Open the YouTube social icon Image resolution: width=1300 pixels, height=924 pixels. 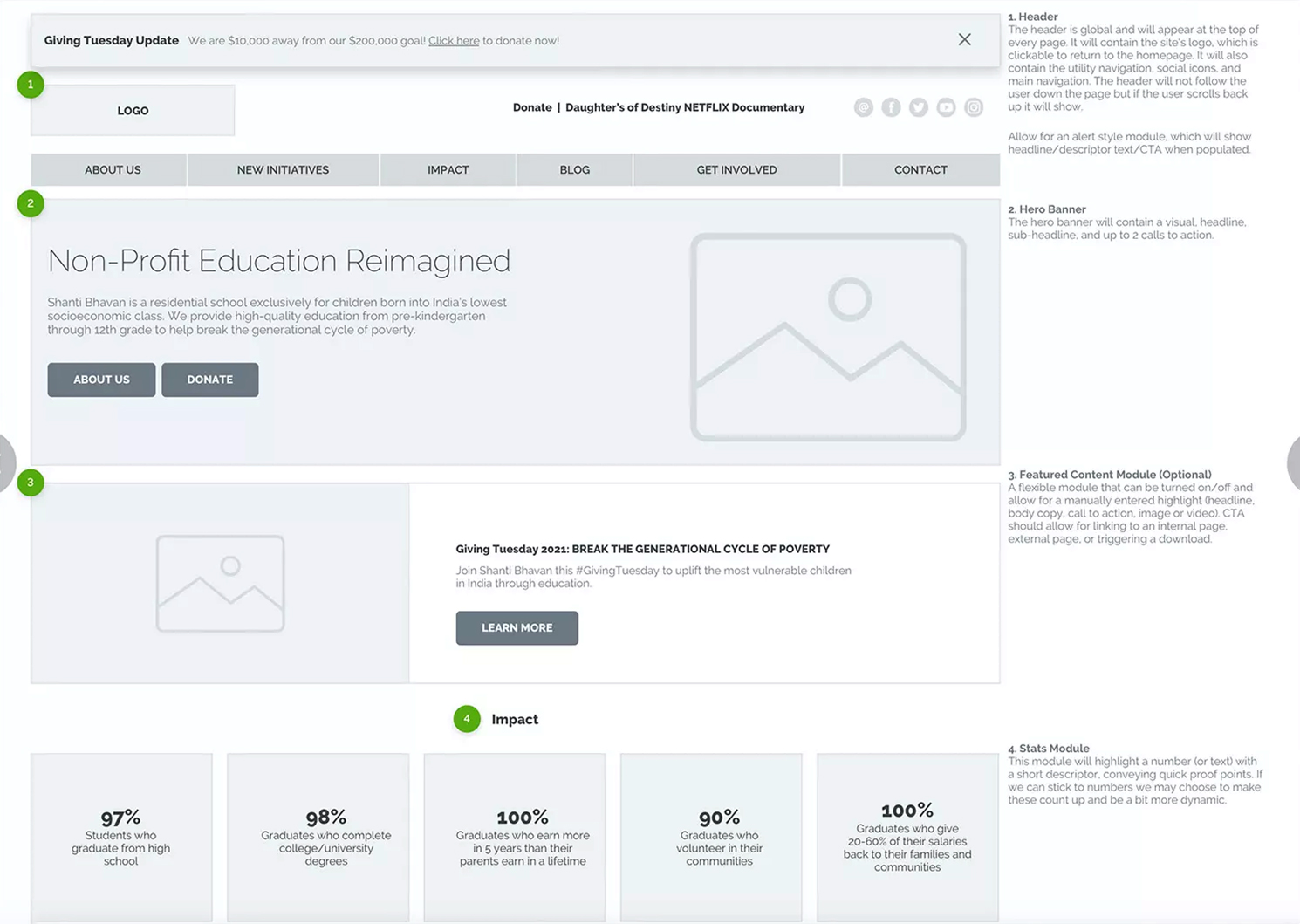pyautogui.click(x=946, y=107)
